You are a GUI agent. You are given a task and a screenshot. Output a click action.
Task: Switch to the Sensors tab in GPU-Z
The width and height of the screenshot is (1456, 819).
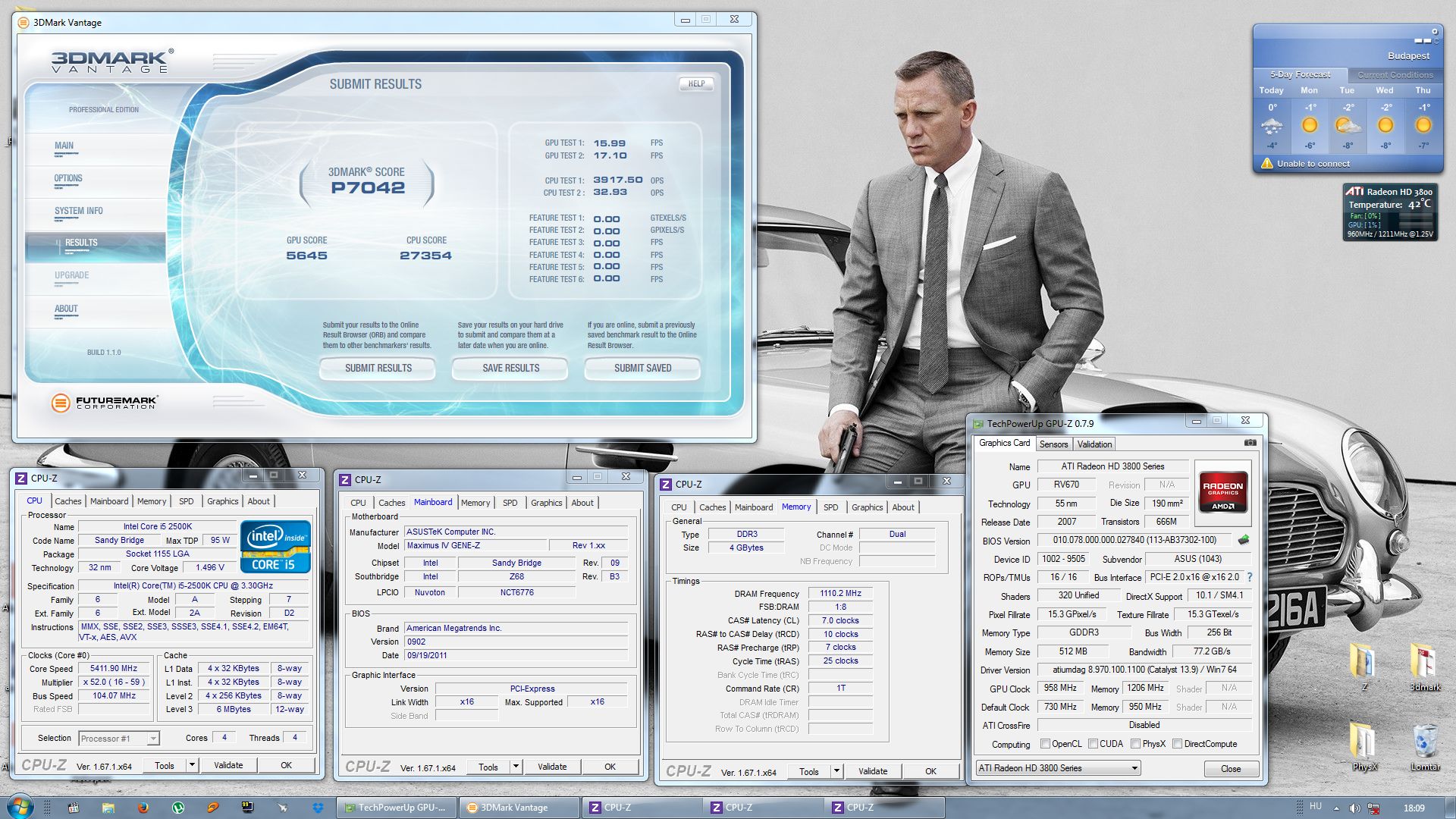click(1053, 444)
